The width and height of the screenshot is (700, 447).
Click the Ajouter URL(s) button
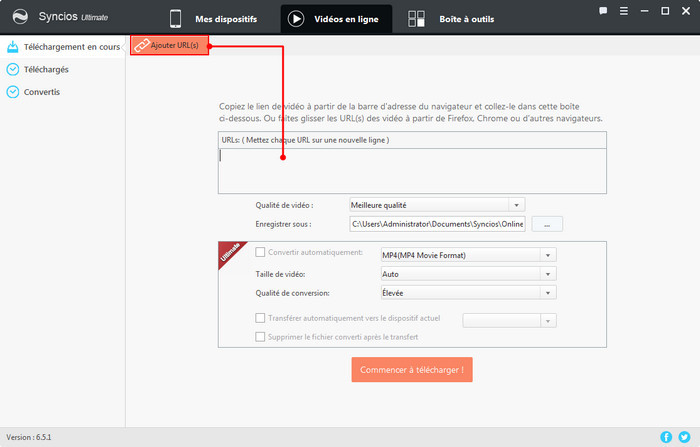pos(170,45)
